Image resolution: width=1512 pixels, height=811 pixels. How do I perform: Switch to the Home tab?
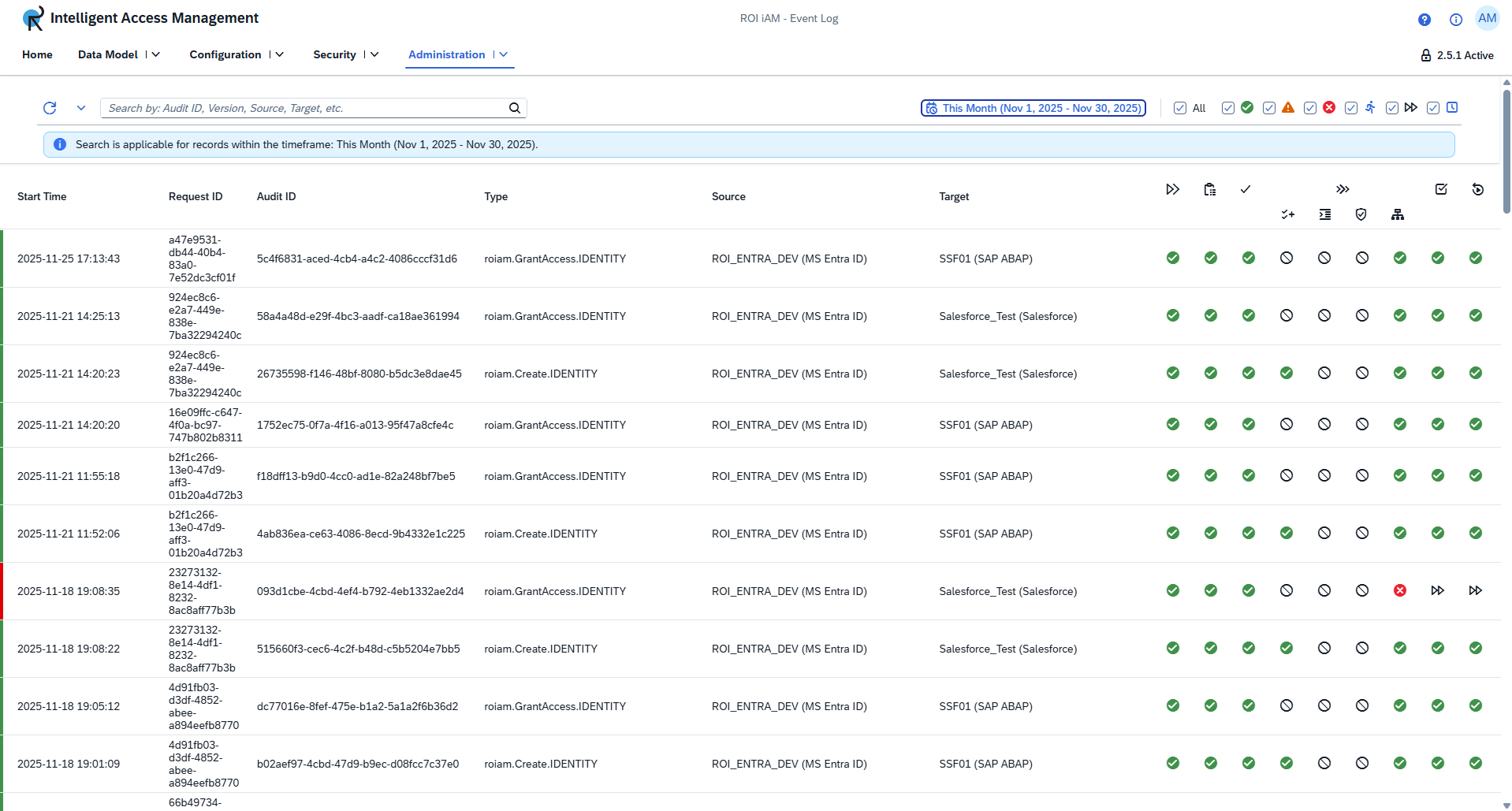pyautogui.click(x=36, y=54)
